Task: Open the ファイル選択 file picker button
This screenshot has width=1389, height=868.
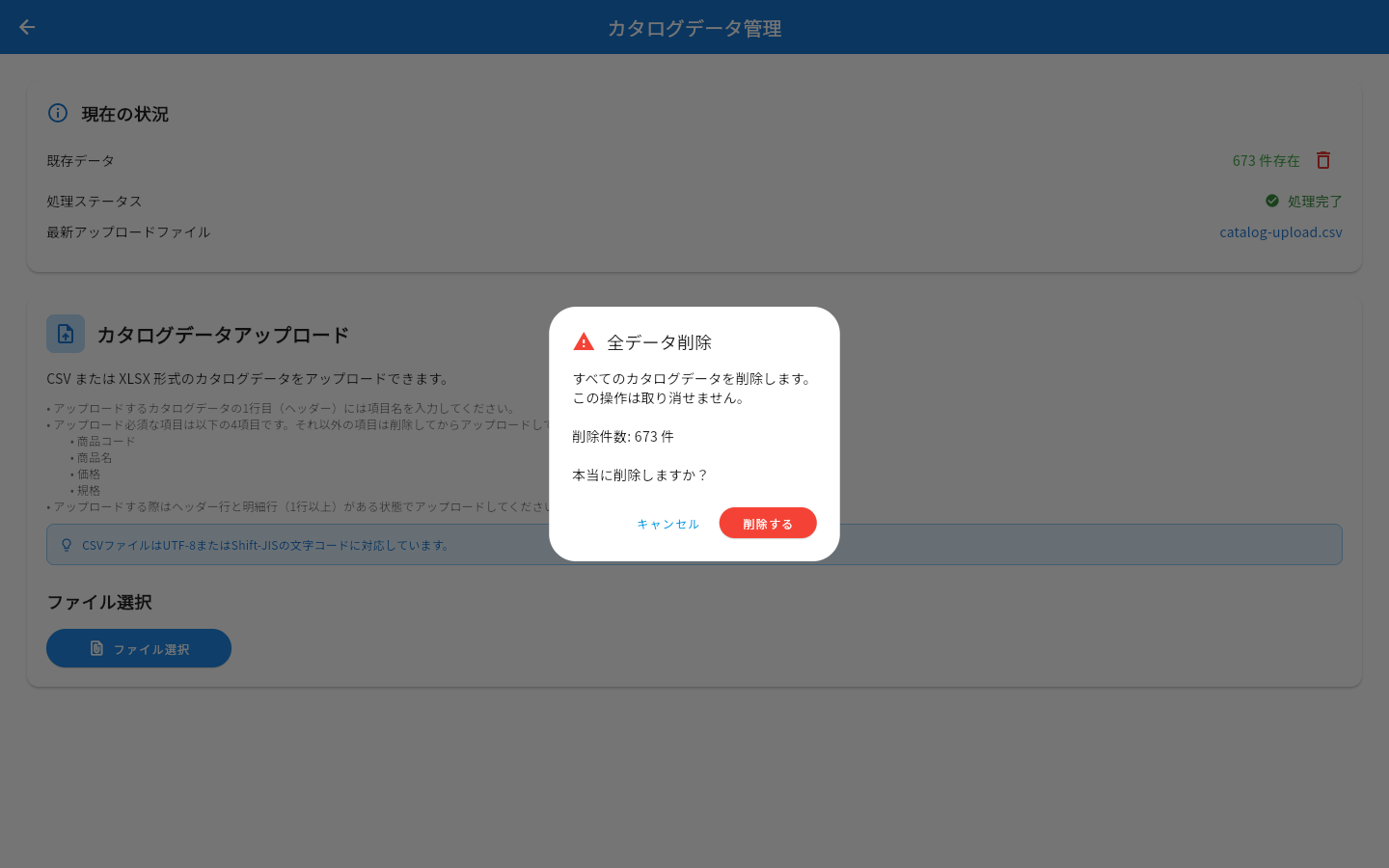Action: click(139, 648)
